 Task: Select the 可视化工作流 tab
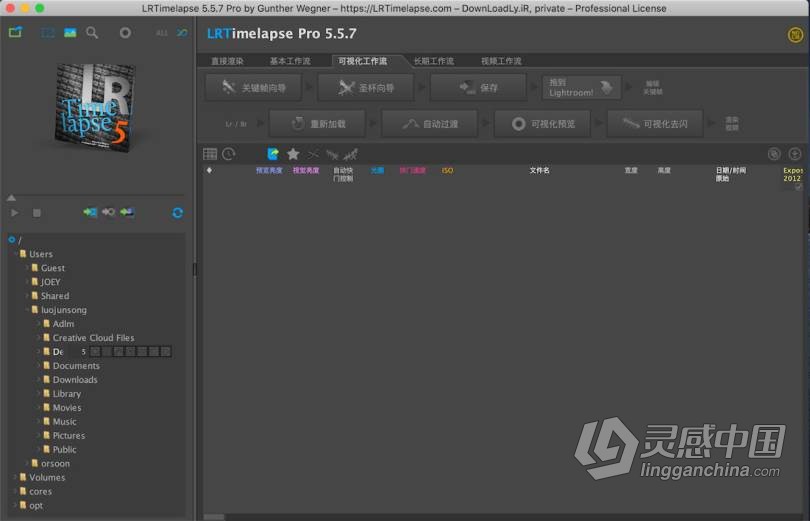[x=363, y=61]
